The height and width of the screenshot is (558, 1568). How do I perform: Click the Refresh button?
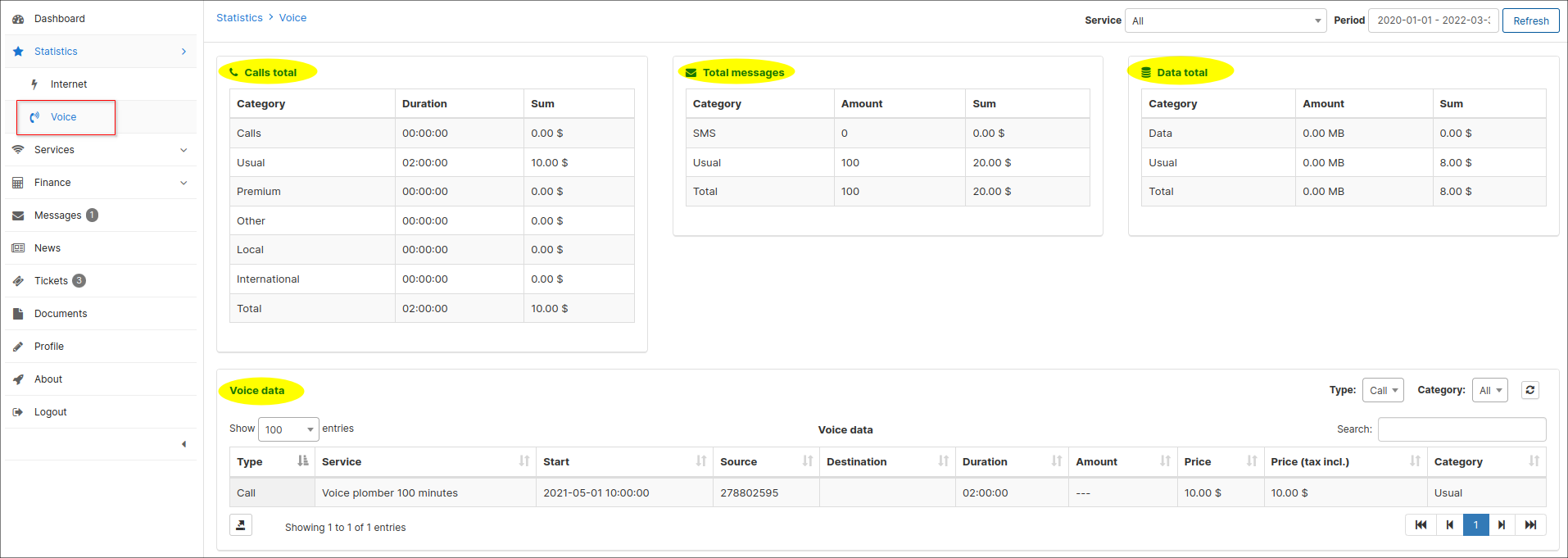[1530, 20]
